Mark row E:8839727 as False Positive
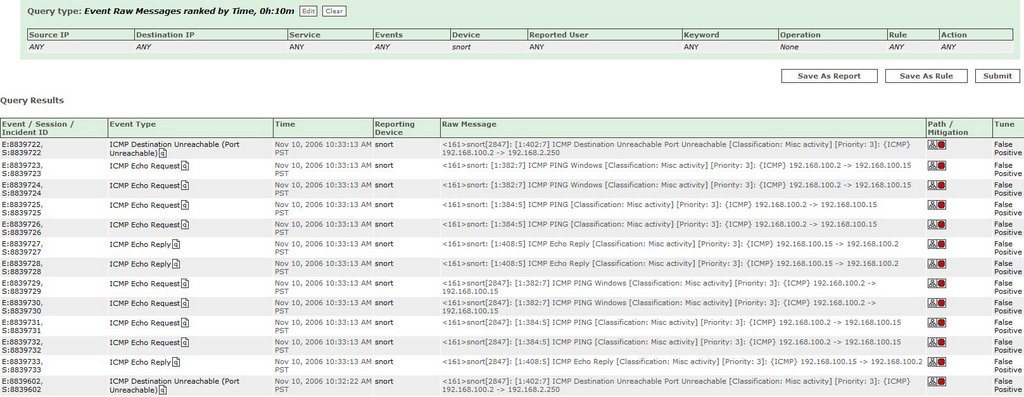Image resolution: width=1024 pixels, height=397 pixels. click(x=1008, y=248)
